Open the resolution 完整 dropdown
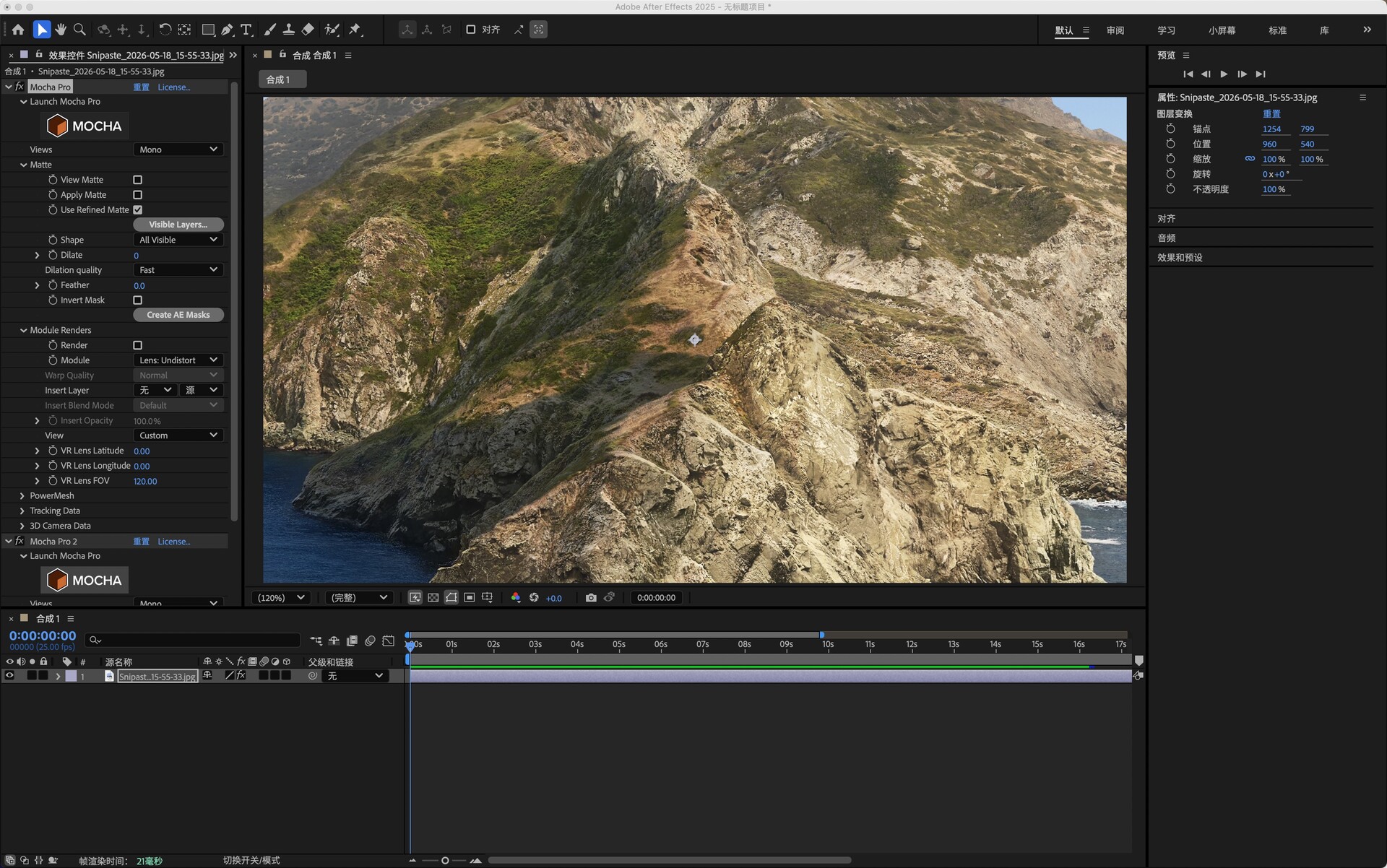The height and width of the screenshot is (868, 1387). [359, 598]
